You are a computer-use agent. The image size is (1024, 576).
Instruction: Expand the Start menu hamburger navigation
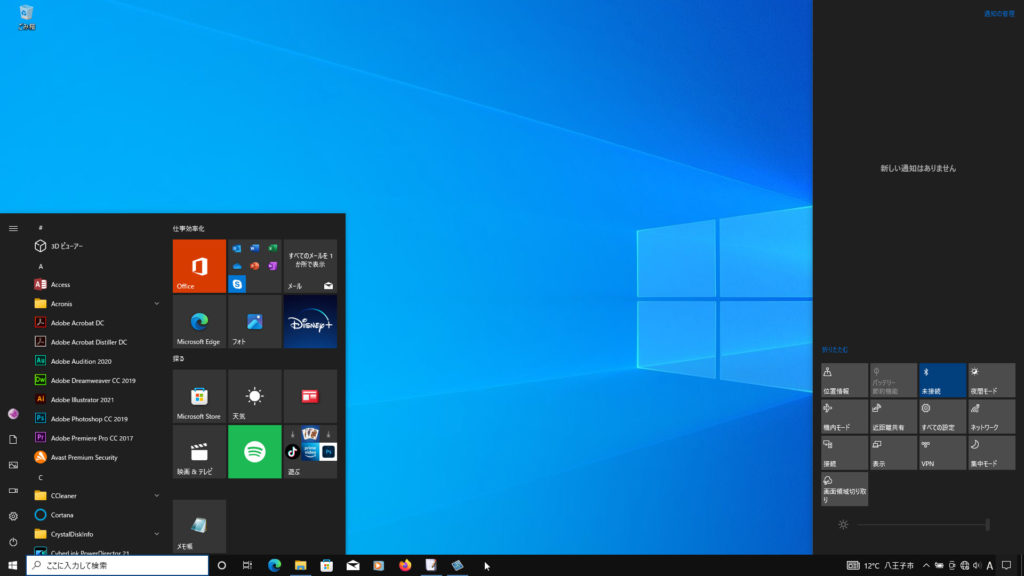[13, 228]
